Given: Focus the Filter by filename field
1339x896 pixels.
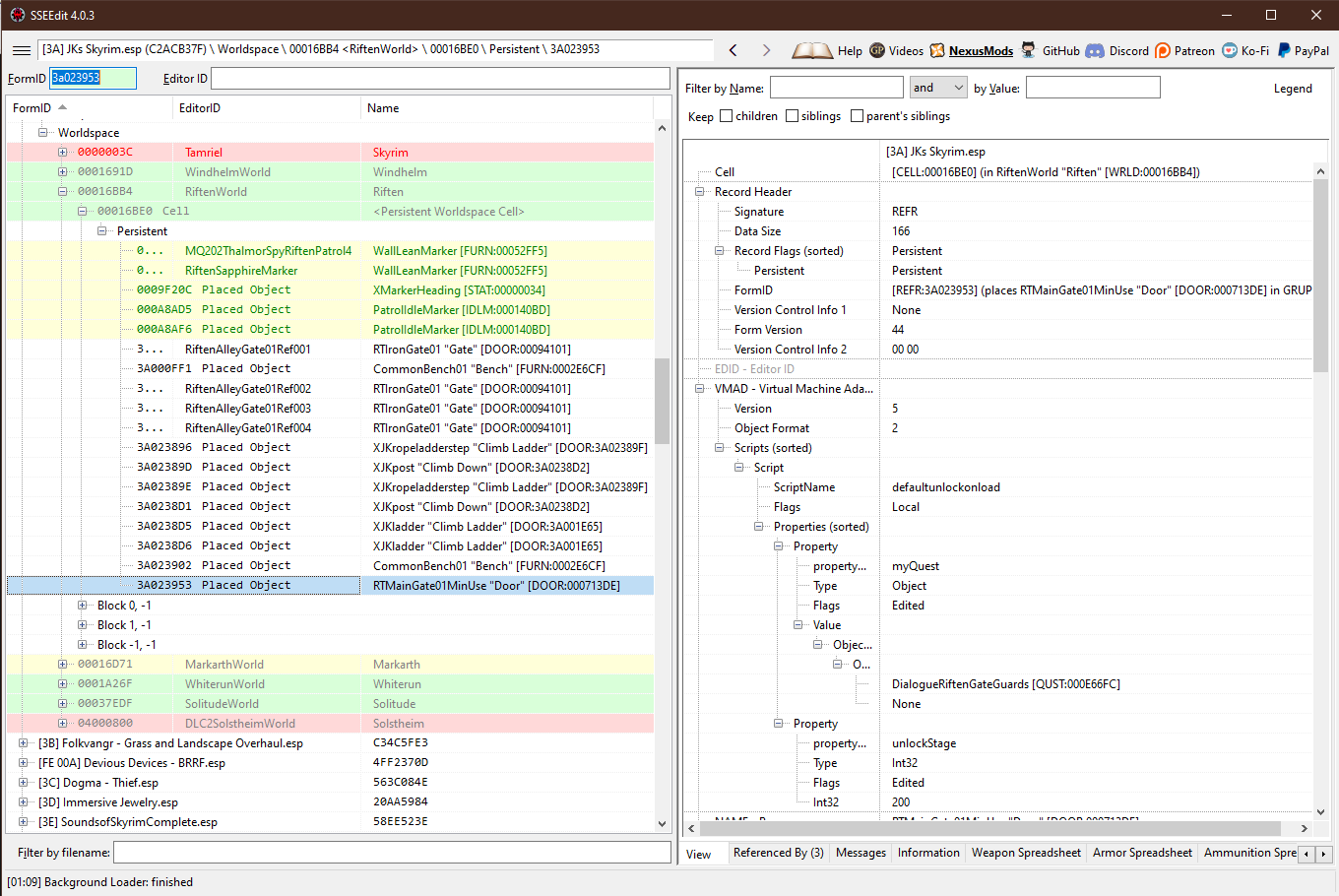Looking at the screenshot, I should pyautogui.click(x=392, y=853).
